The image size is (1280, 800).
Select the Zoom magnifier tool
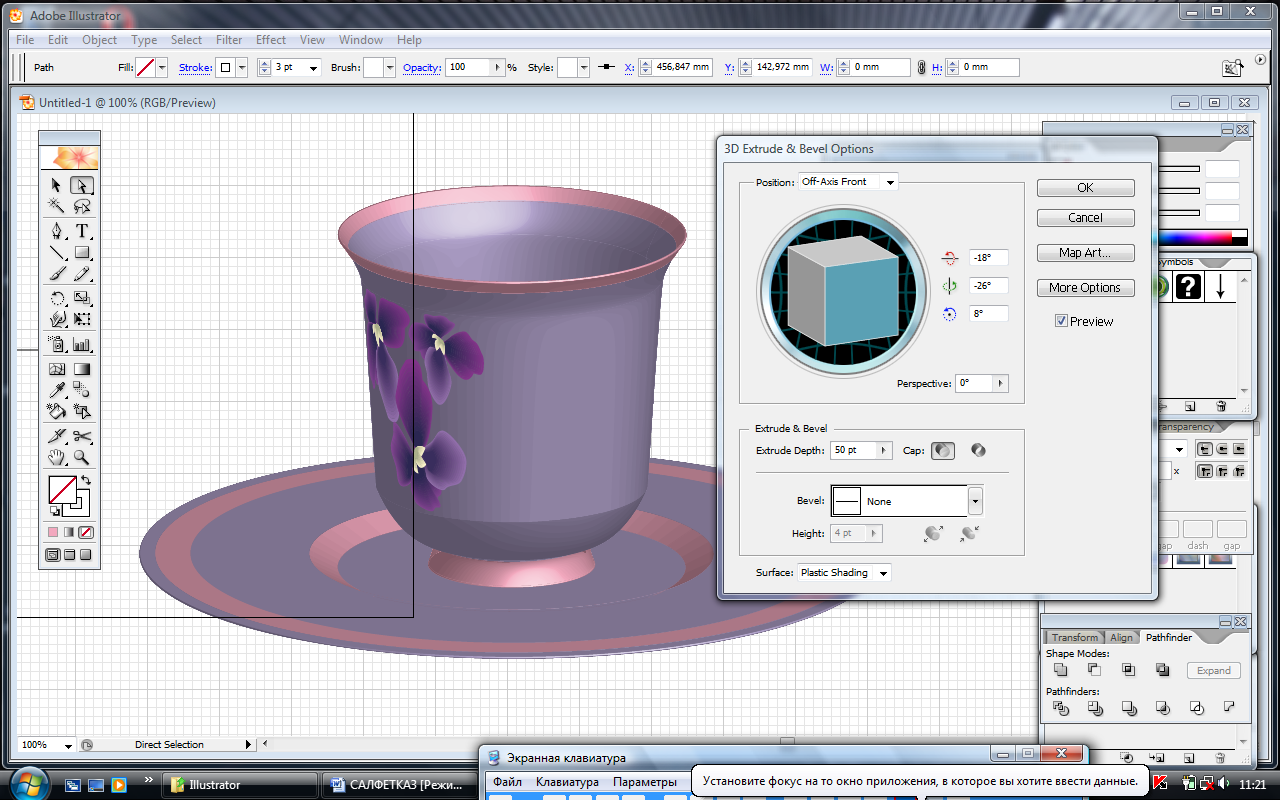tap(82, 457)
